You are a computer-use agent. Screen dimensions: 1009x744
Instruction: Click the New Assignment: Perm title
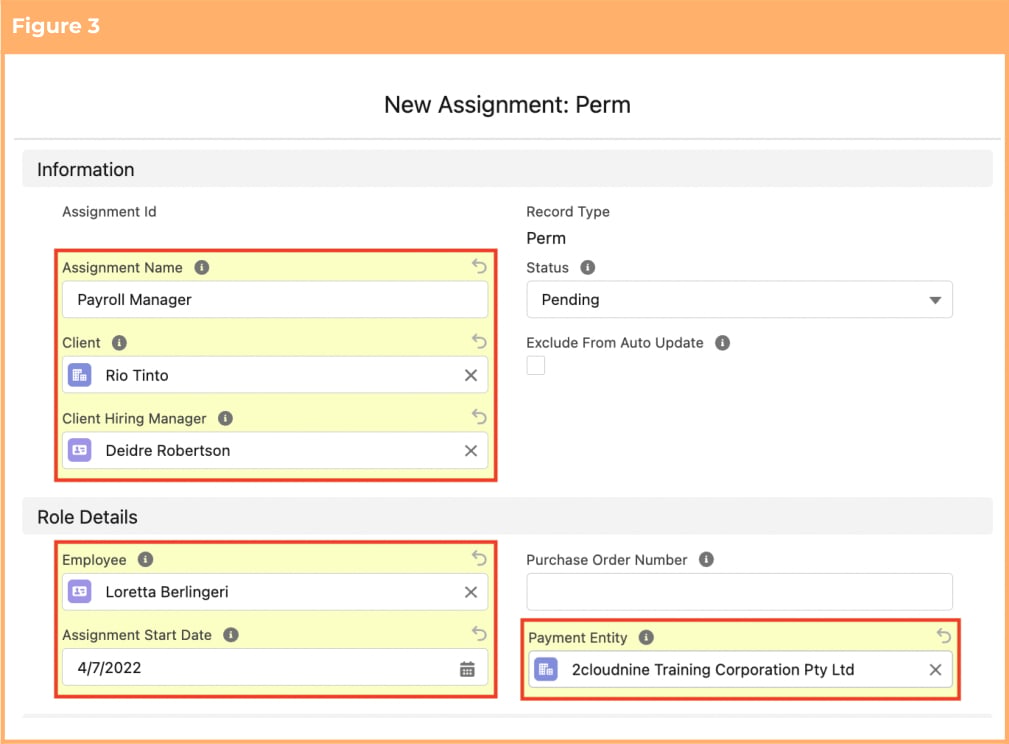(507, 104)
